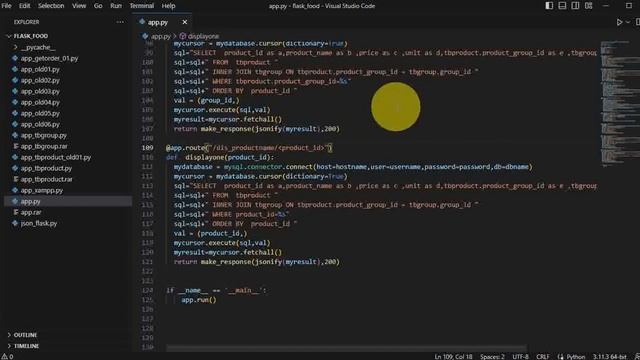
Task: Click Ln 109, Col 18 status item
Action: (x=453, y=356)
